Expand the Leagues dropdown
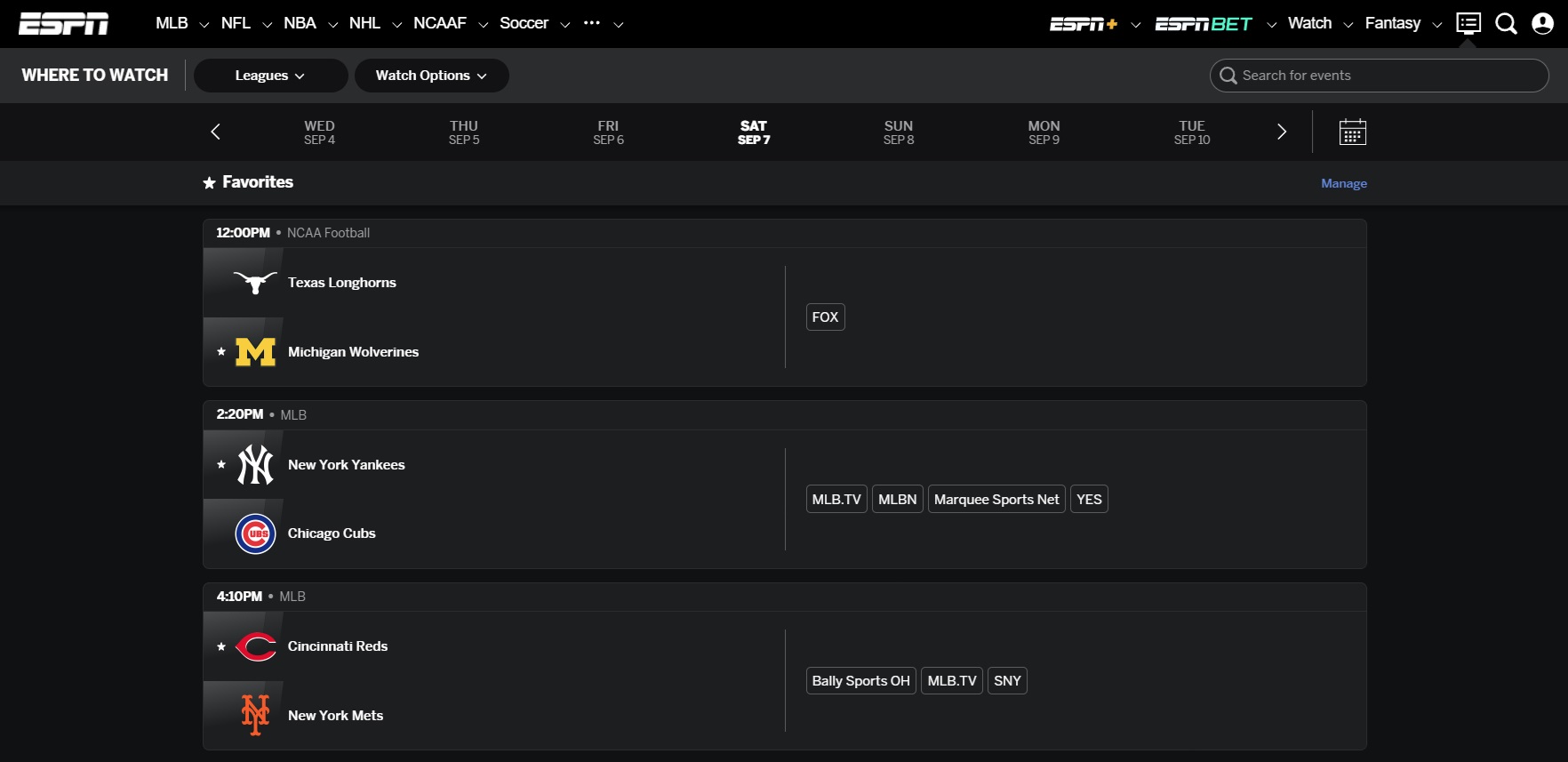The height and width of the screenshot is (762, 1568). tap(270, 76)
